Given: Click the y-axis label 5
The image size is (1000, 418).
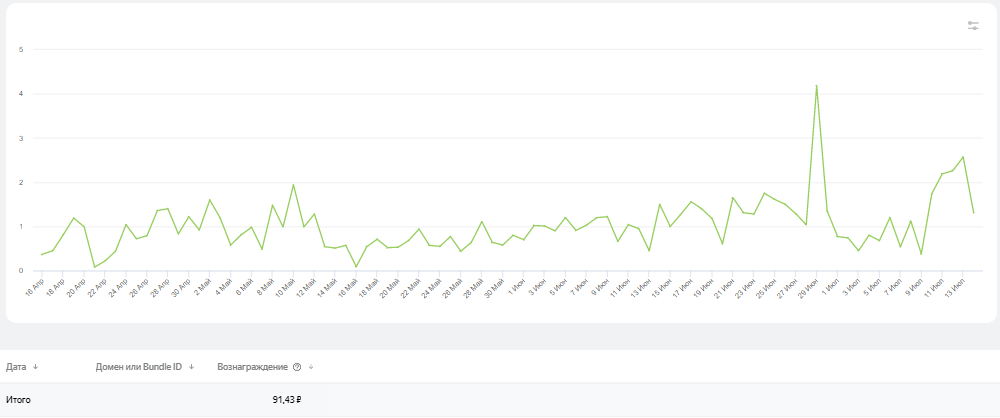Looking at the screenshot, I should [21, 50].
